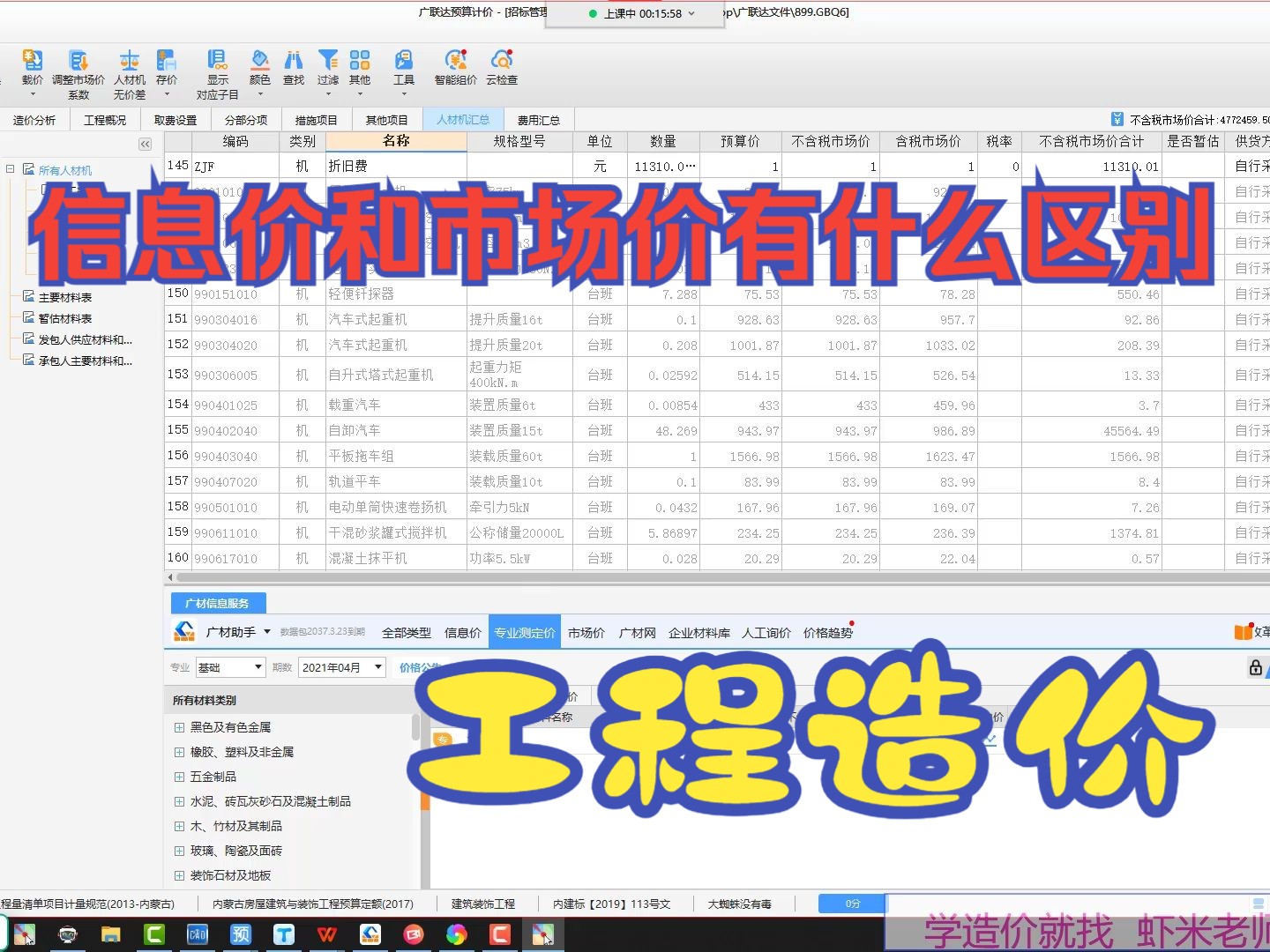Screen dimensions: 1270x952
Task: Expand 装饰石材及地板 category
Action: pyautogui.click(x=179, y=875)
